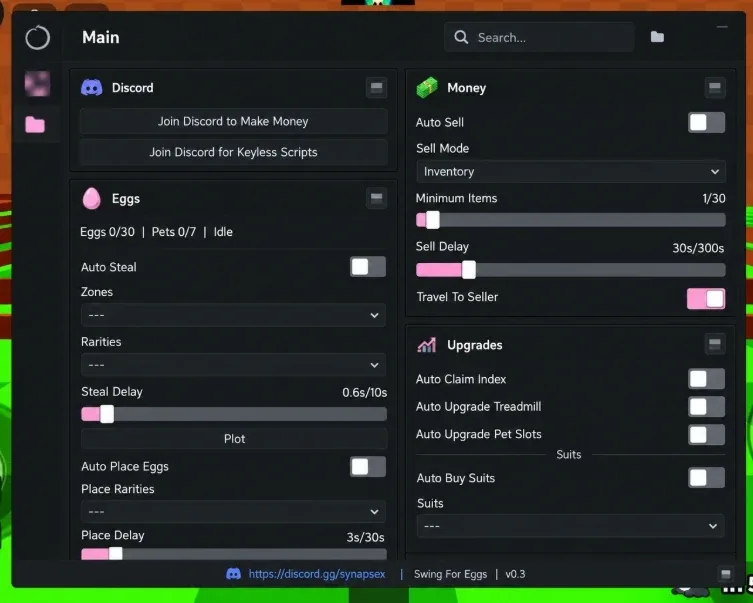Click the Plot button
This screenshot has width=753, height=603.
(234, 439)
